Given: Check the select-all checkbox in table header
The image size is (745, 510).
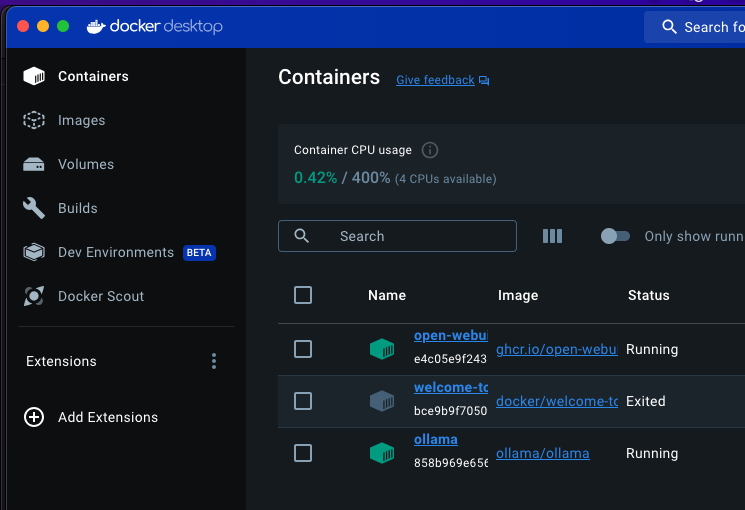Looking at the screenshot, I should pyautogui.click(x=303, y=295).
